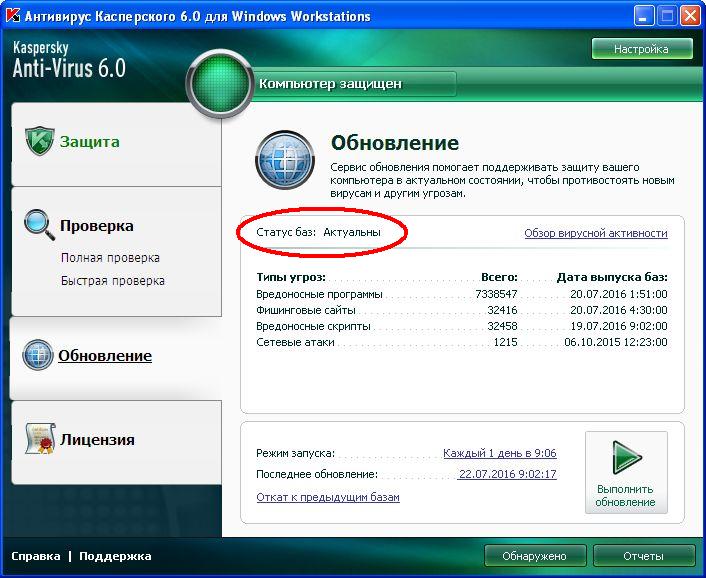Viewport: 706px width, 578px height.
Task: Select Быстрая проверка scan option
Action: [112, 281]
